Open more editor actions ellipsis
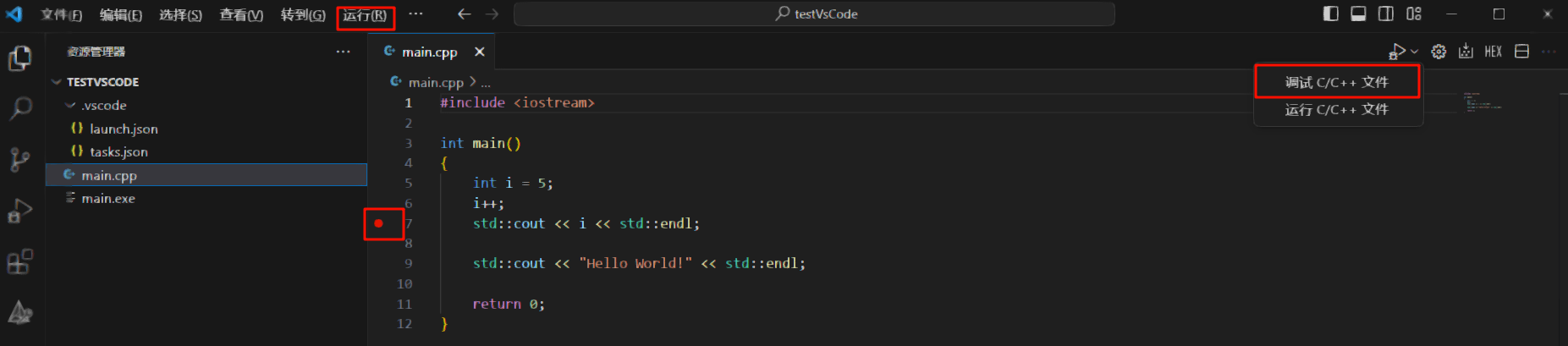1568x346 pixels. (1549, 52)
